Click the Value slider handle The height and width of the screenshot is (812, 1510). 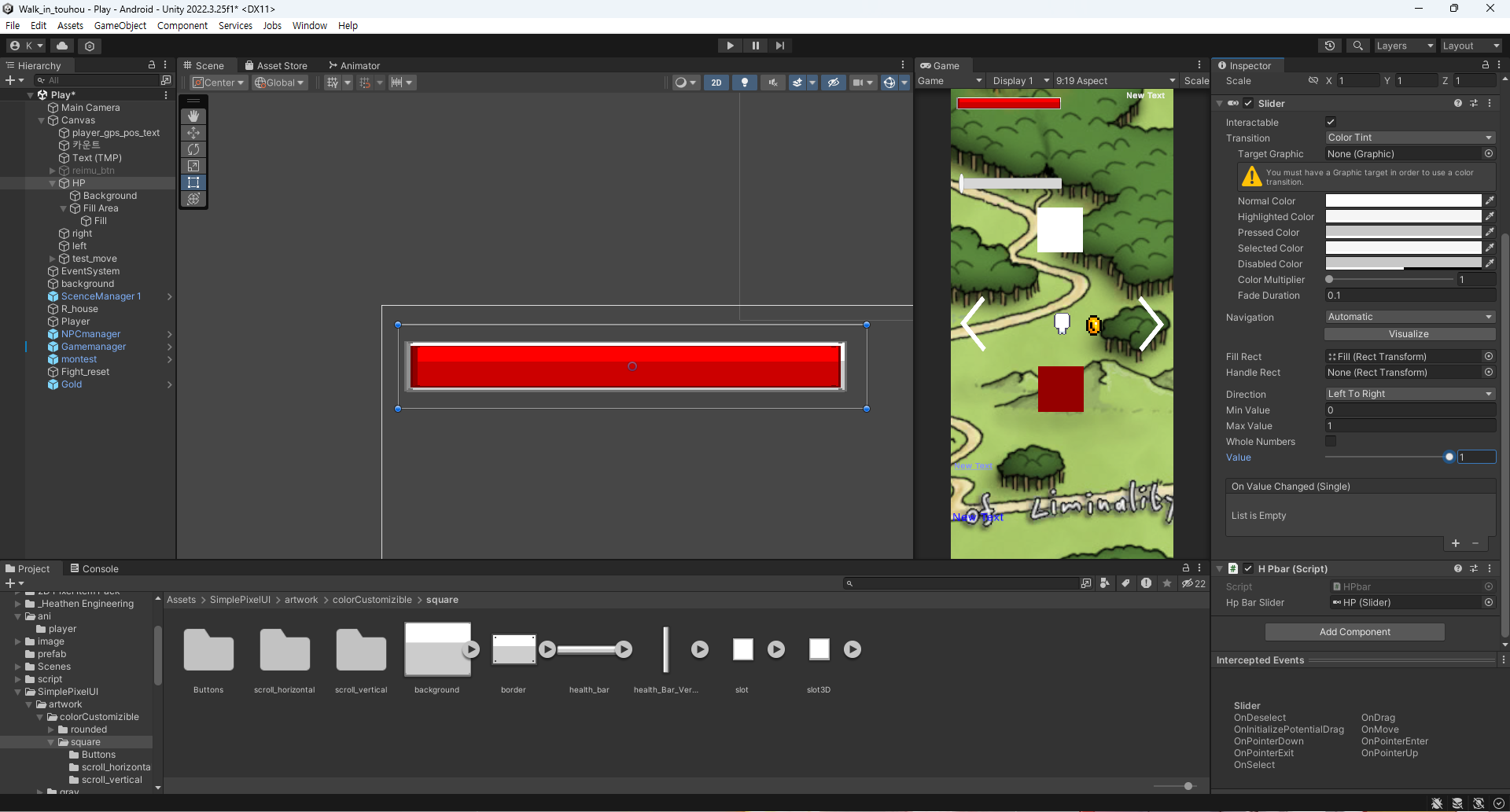point(1449,457)
